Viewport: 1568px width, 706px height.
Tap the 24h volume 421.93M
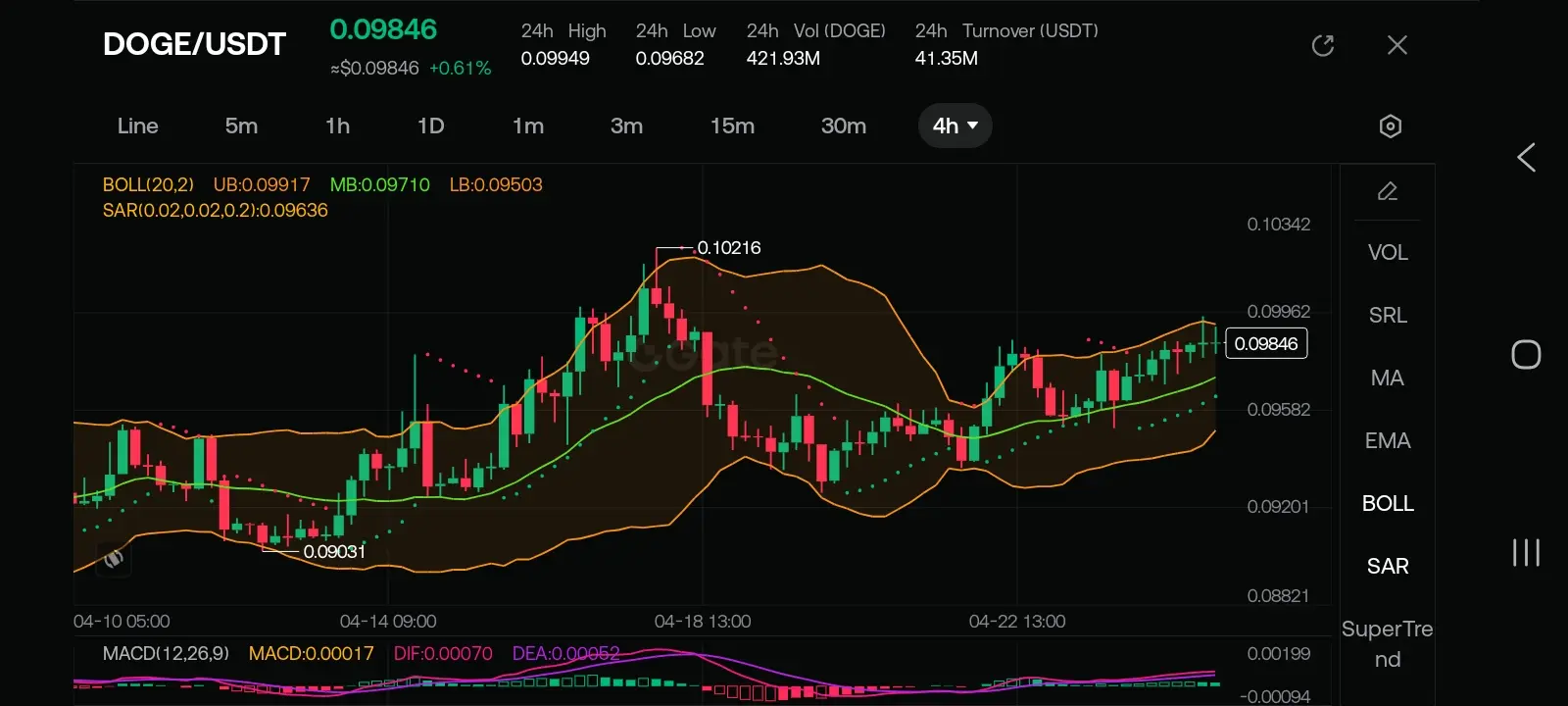point(783,59)
